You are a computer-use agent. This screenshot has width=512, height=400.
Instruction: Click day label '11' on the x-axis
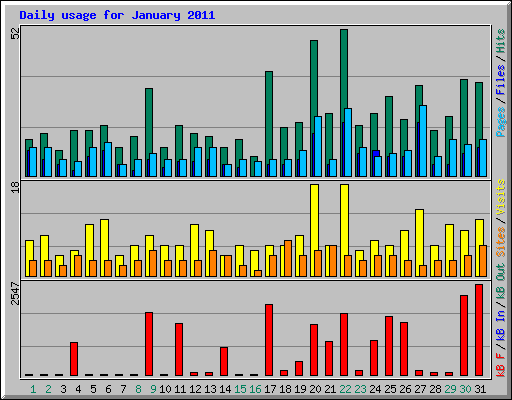(180, 389)
